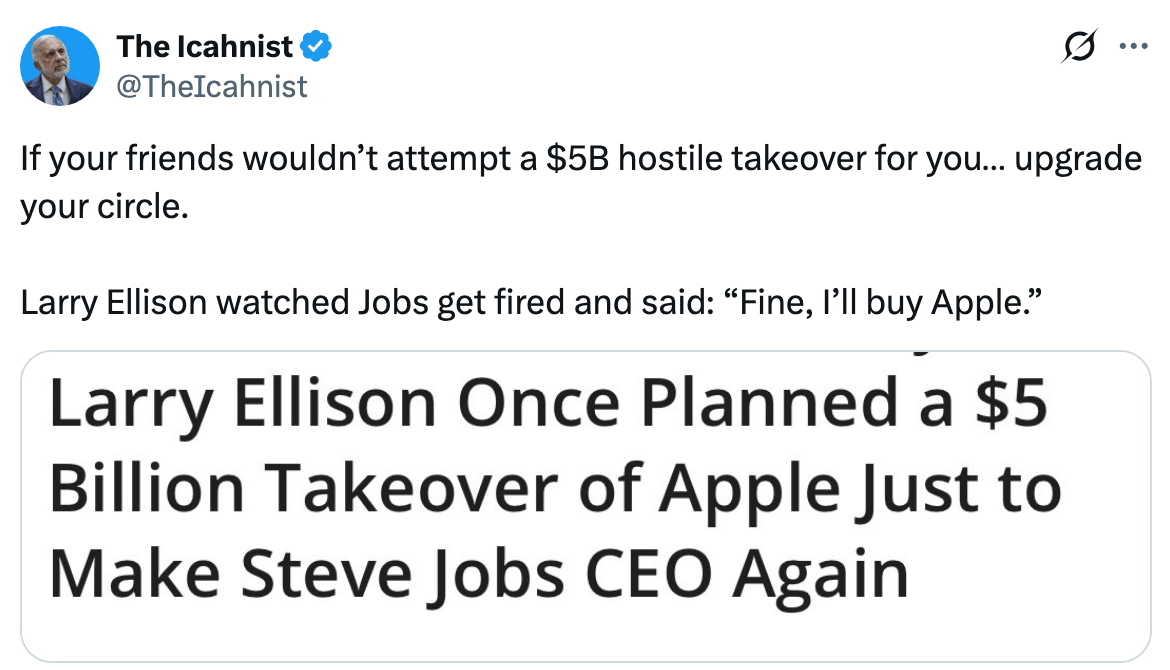Viewport: 1170px width, 670px height.
Task: Open the @TheIcahnist handle link
Action: 212,87
